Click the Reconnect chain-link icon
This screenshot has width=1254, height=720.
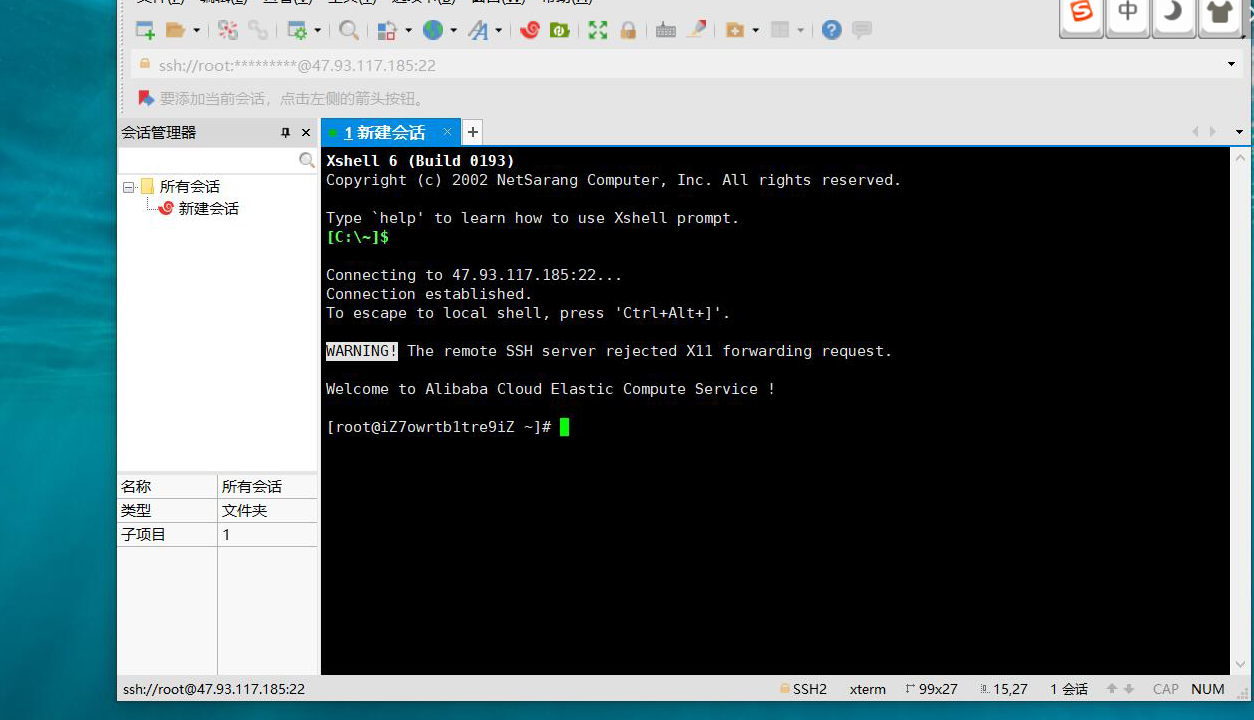(x=258, y=30)
